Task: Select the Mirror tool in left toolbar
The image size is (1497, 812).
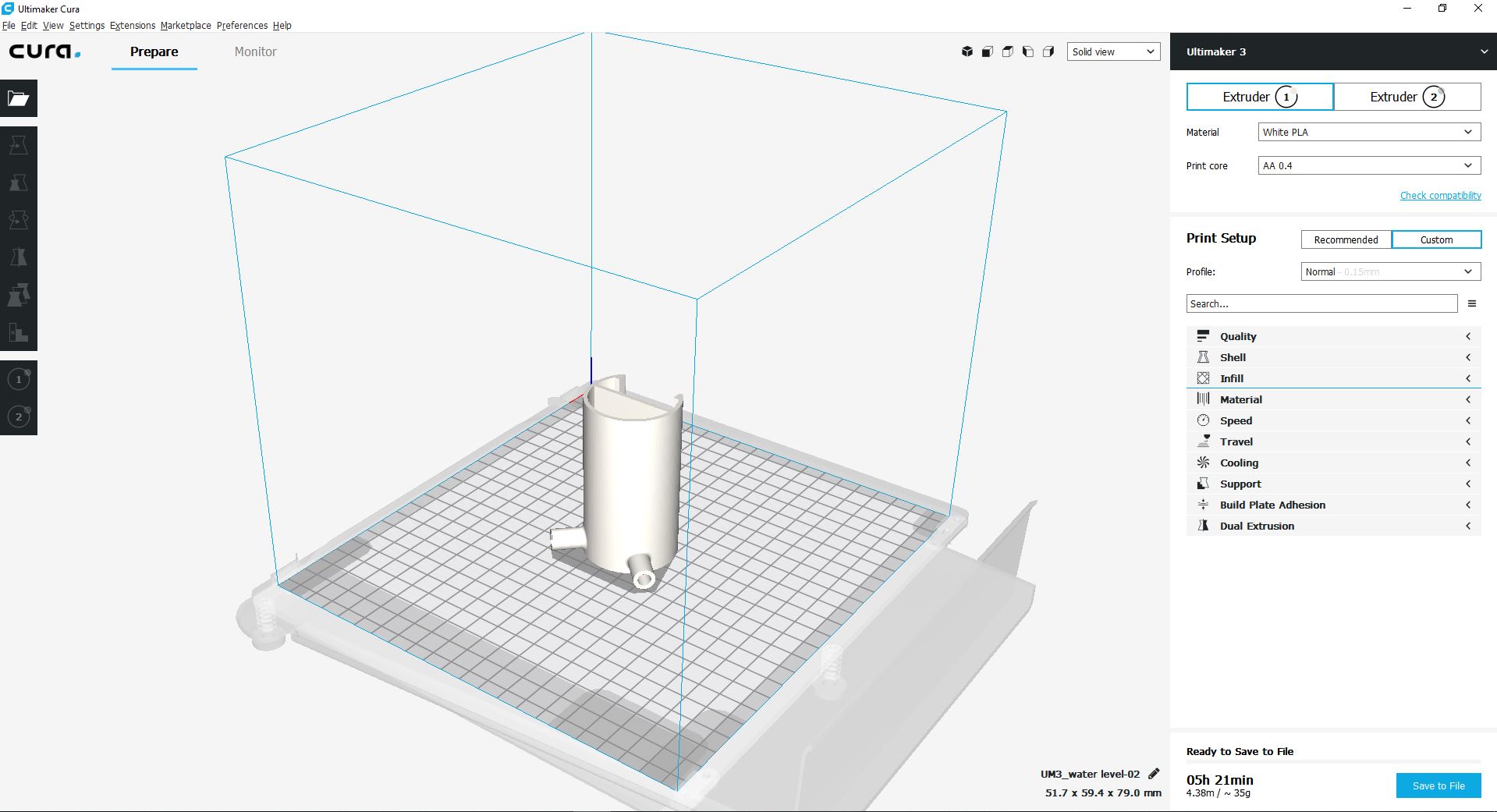Action: [x=19, y=257]
